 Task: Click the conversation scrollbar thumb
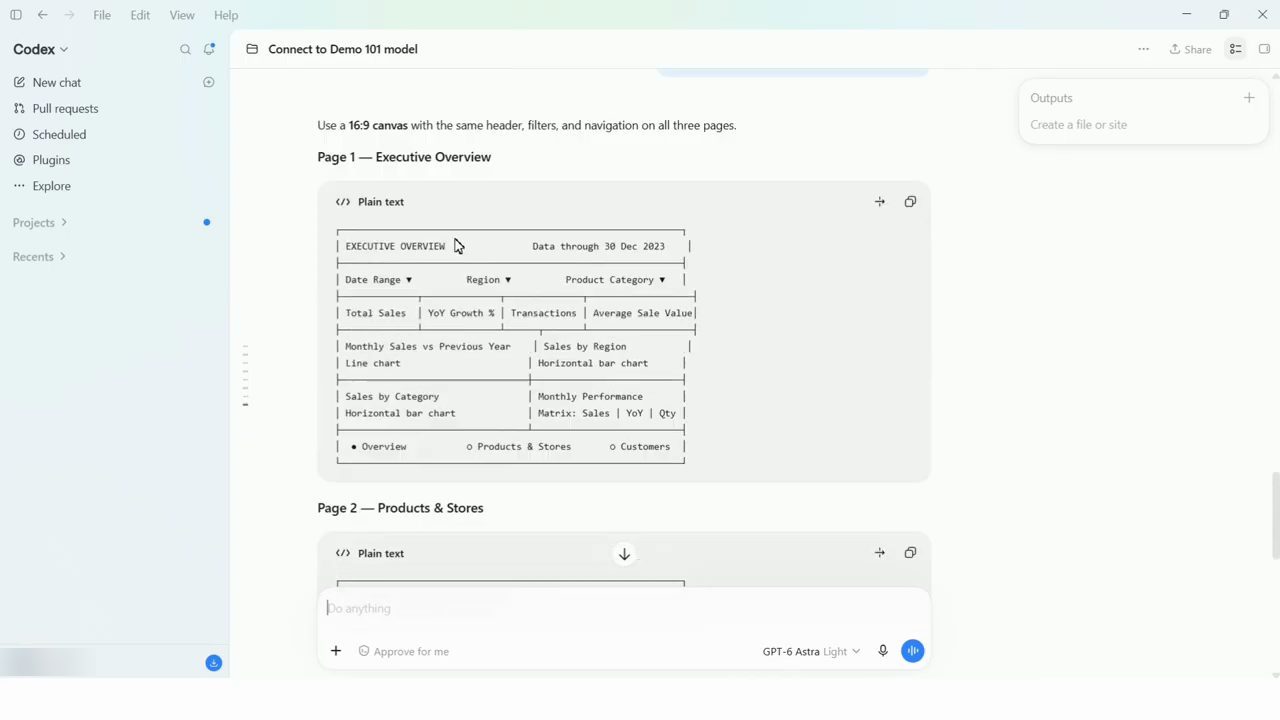[1275, 515]
